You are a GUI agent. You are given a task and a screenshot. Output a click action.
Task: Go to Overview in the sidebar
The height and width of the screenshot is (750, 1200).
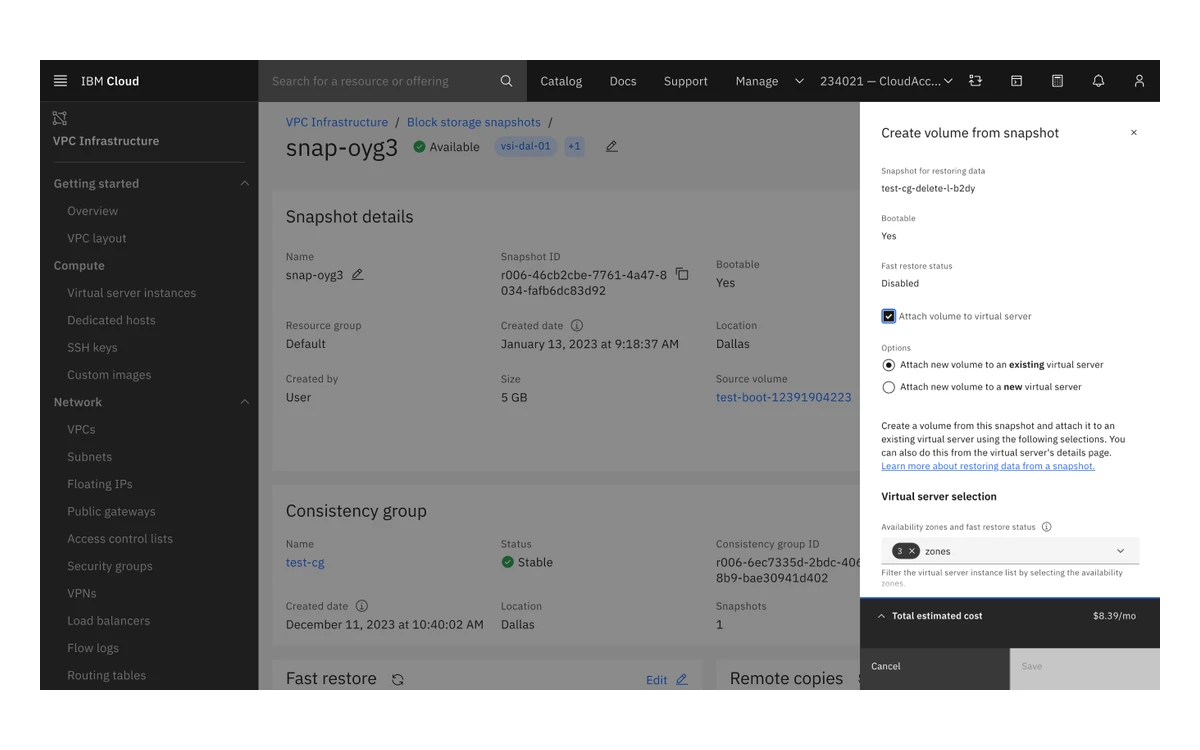click(92, 211)
